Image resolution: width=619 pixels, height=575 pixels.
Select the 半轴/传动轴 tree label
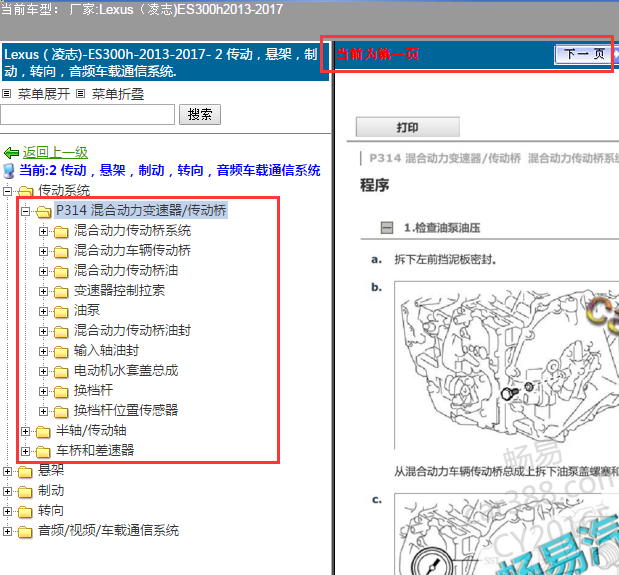(x=91, y=431)
